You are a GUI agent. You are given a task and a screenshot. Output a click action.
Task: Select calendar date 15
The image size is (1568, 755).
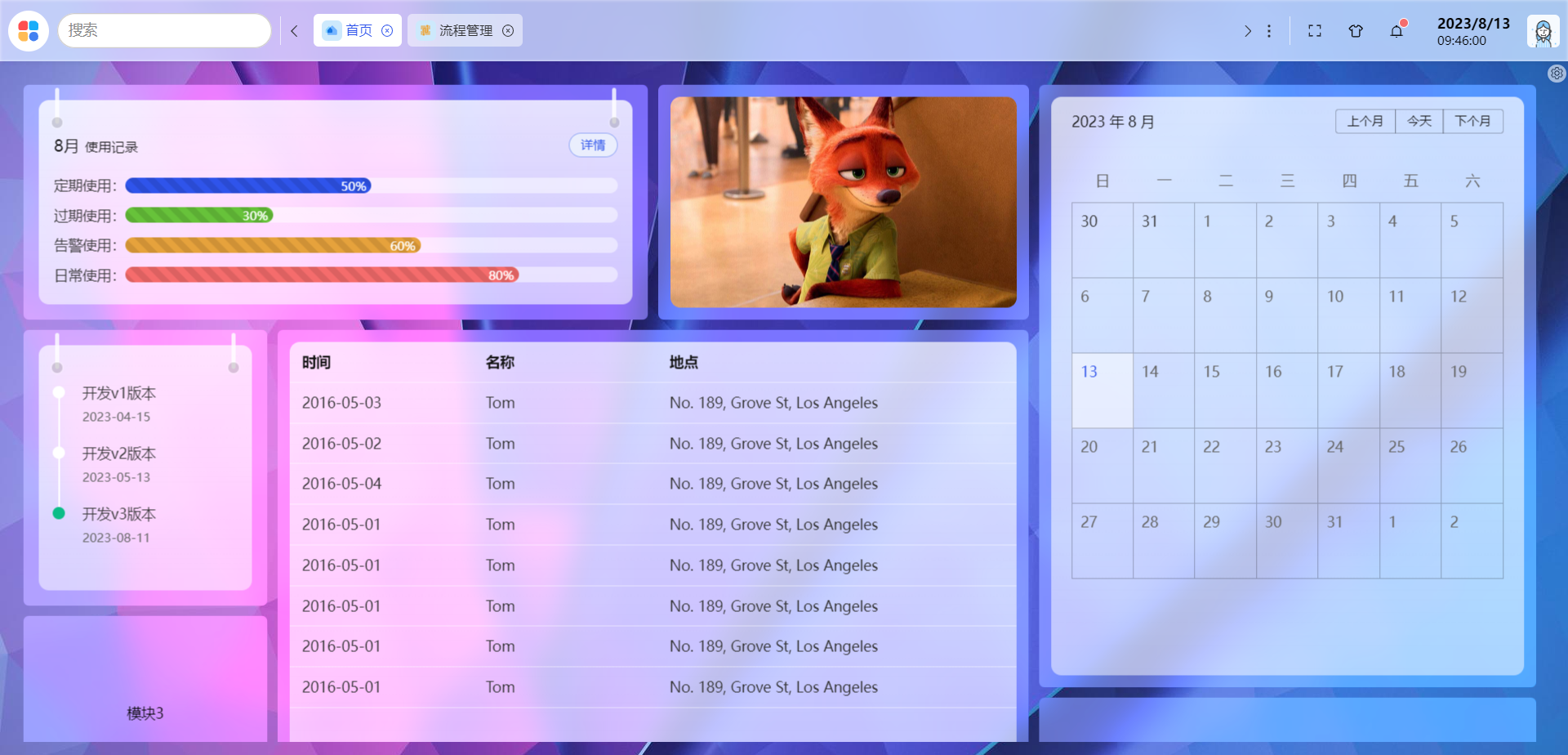click(x=1226, y=391)
